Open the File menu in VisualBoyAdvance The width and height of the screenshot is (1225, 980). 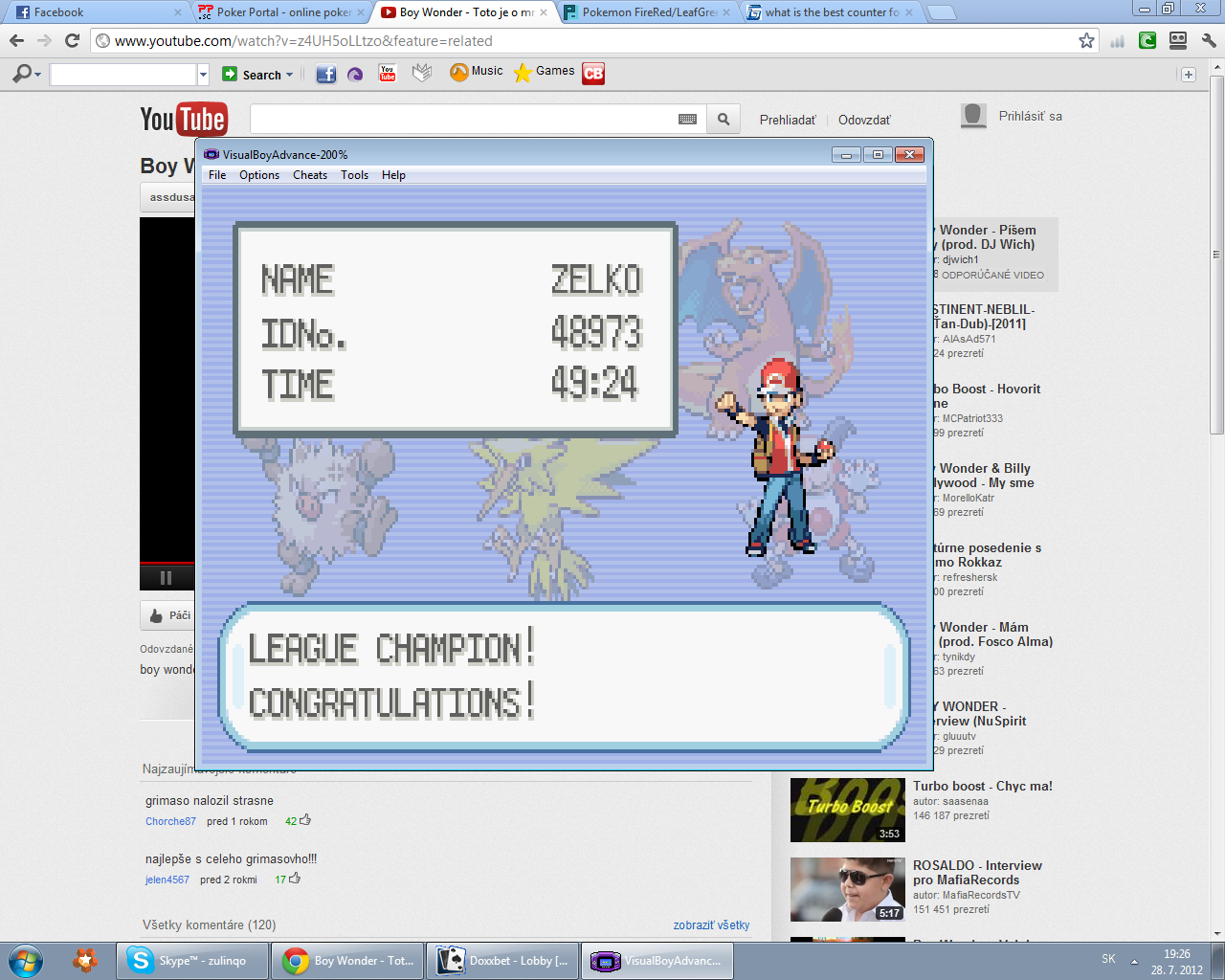click(217, 175)
